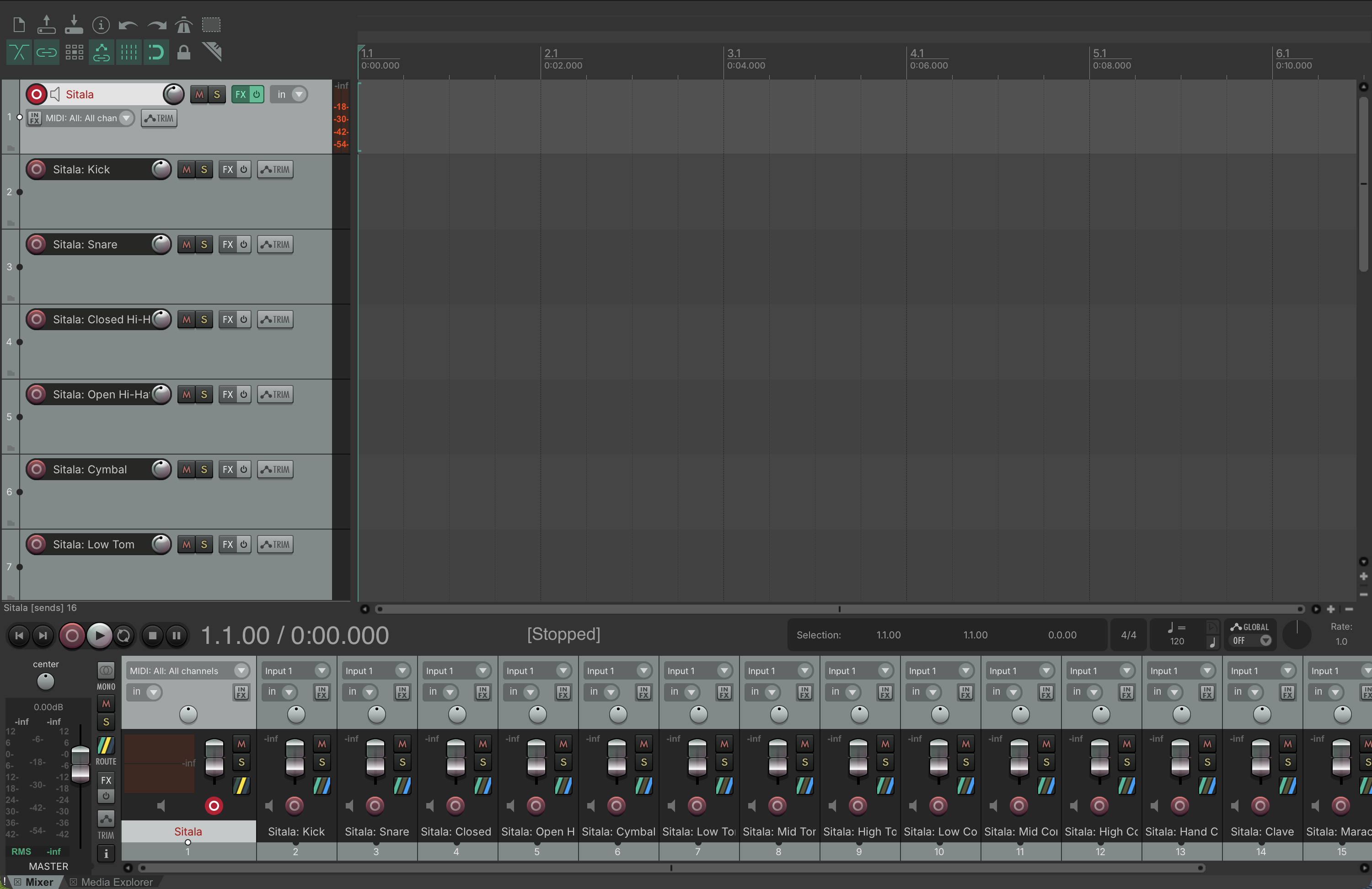Toggle item grouping link icon
The height and width of the screenshot is (889, 1372).
pos(46,53)
